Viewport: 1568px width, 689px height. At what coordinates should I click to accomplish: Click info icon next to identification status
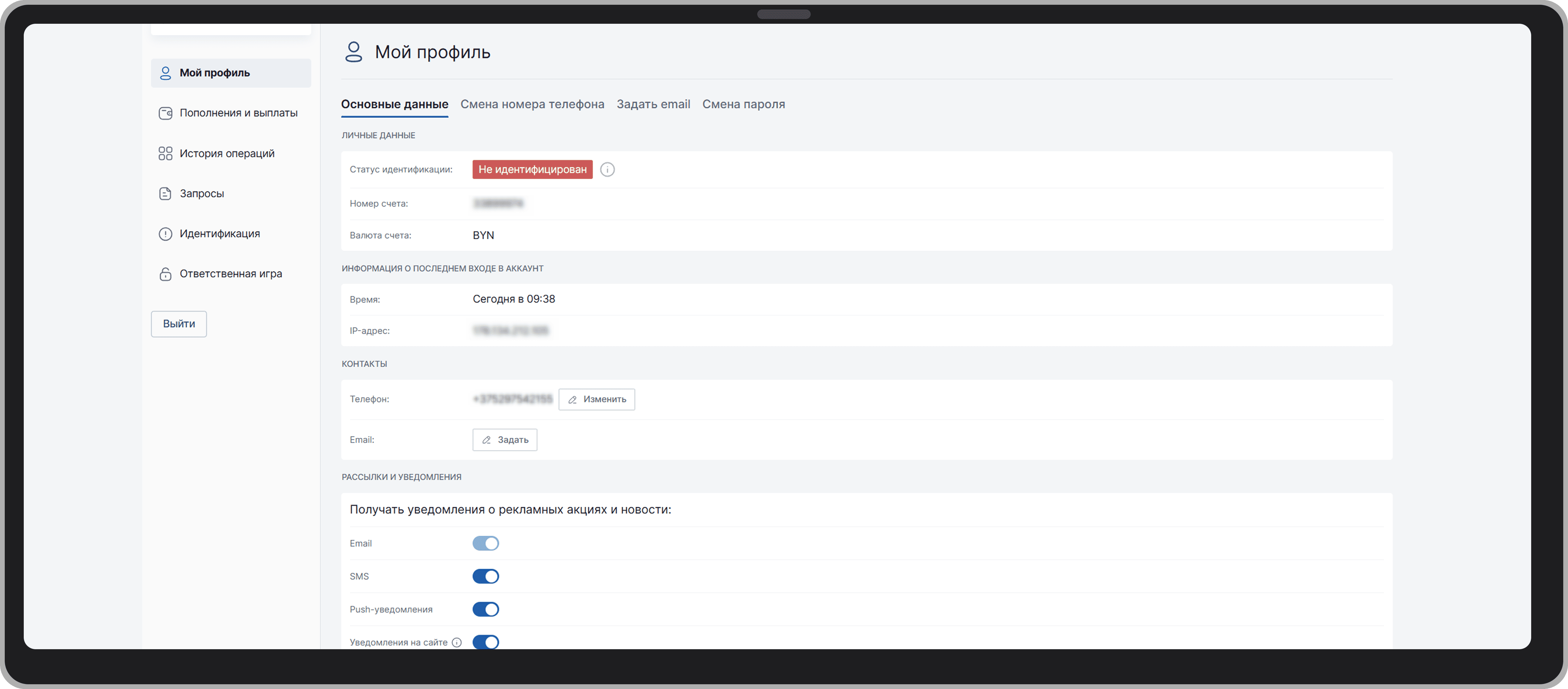[607, 170]
